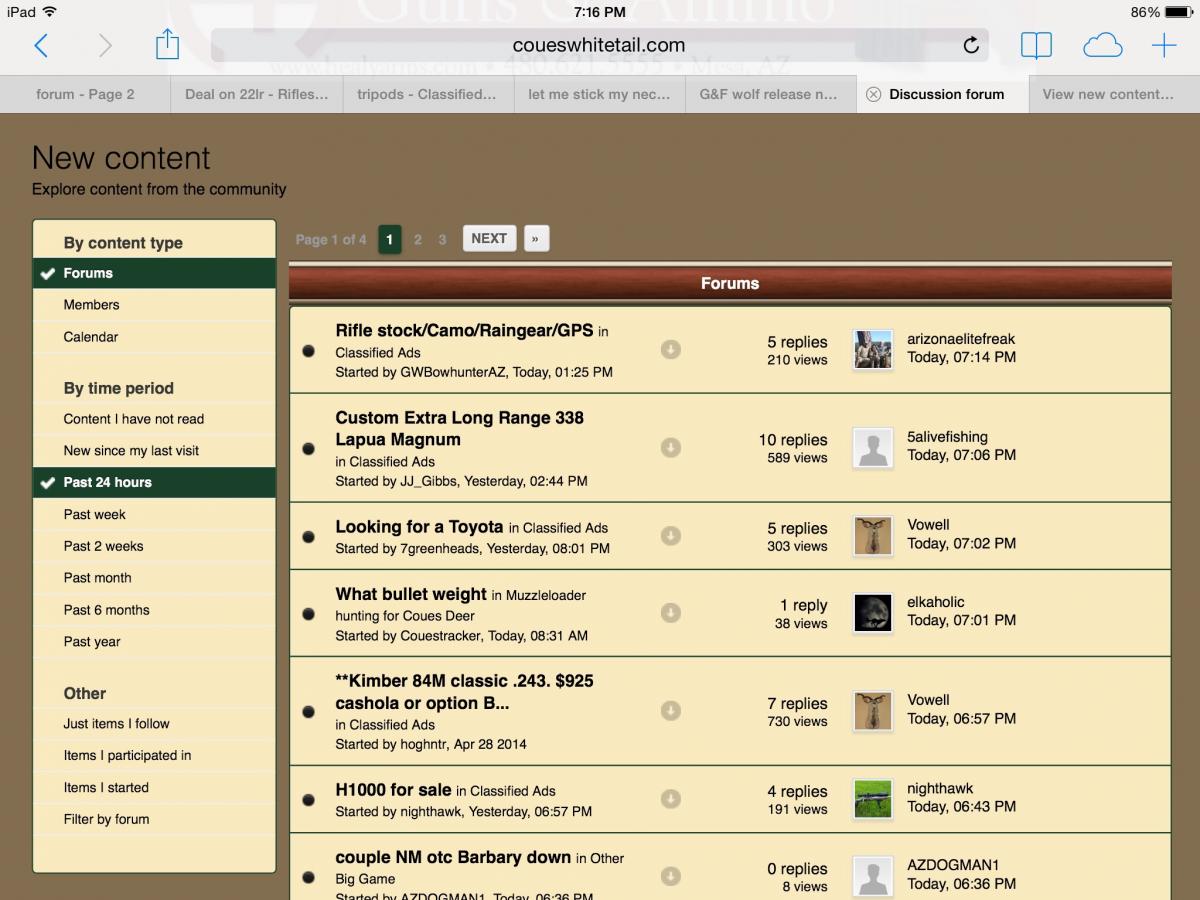
Task: Open 'couple NM otc Barbary down' topic
Action: [x=453, y=857]
